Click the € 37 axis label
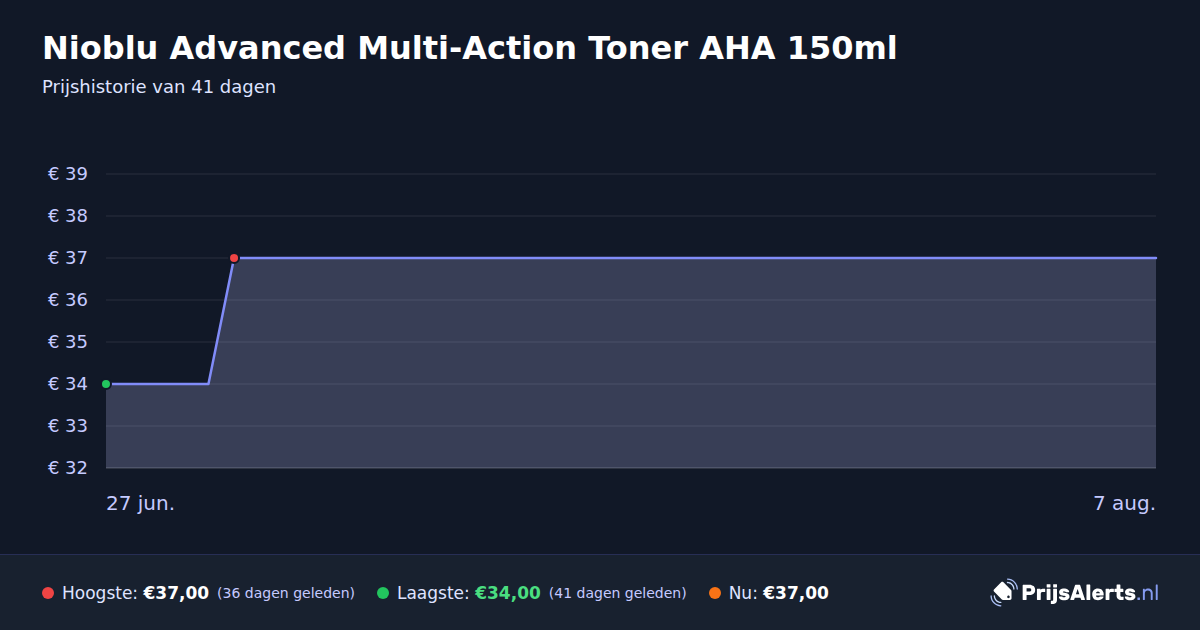1200x630 pixels. click(x=68, y=258)
